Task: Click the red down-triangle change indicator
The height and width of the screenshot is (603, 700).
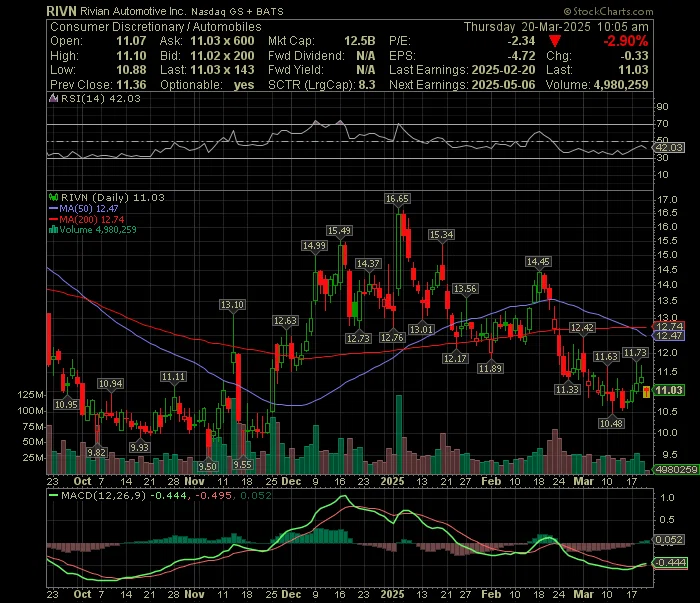Action: (x=555, y=42)
